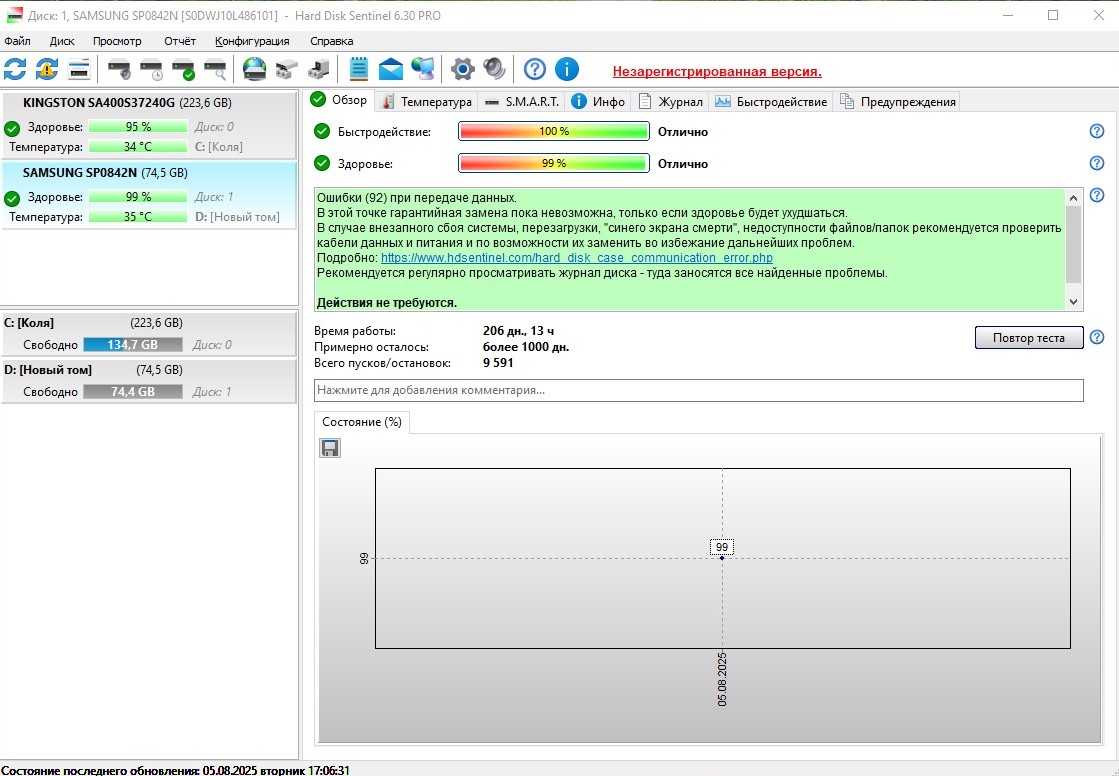Click the Незарегистрированная версия link
This screenshot has width=1119, height=776.
(717, 72)
